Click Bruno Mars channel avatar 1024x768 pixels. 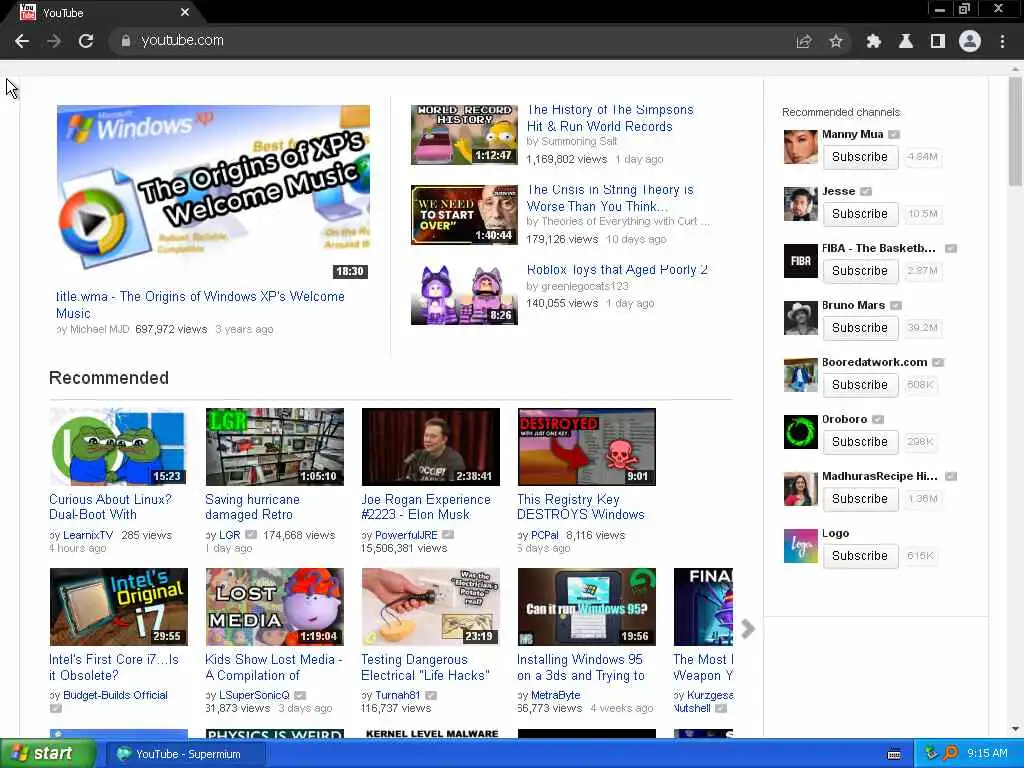801,317
